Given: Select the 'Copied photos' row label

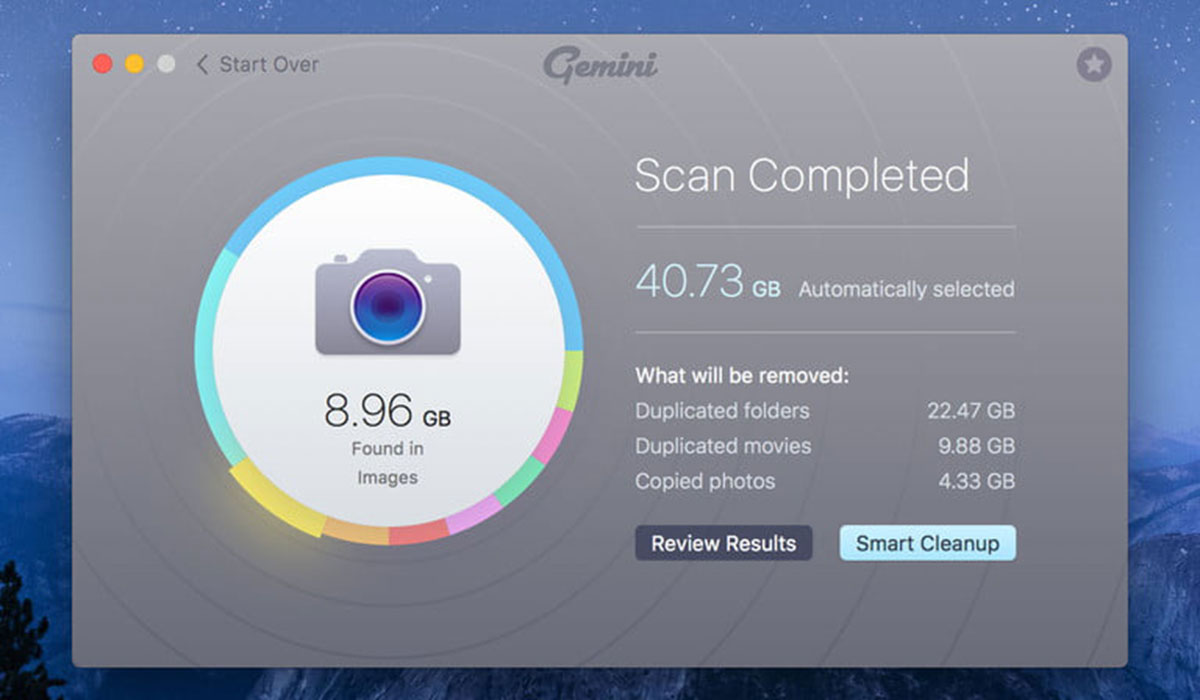Looking at the screenshot, I should (705, 481).
